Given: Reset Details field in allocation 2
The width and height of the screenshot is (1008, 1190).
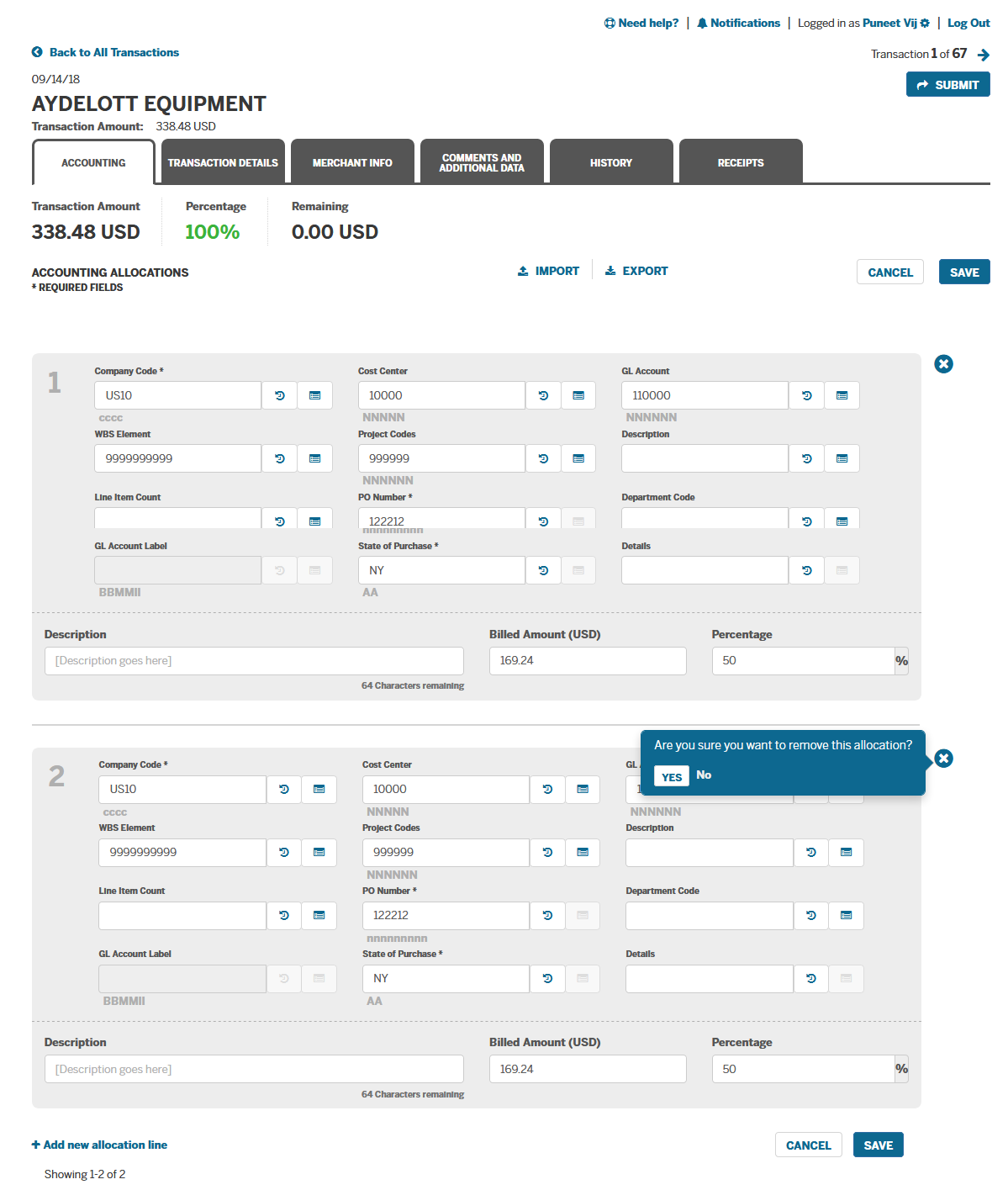Looking at the screenshot, I should [811, 978].
